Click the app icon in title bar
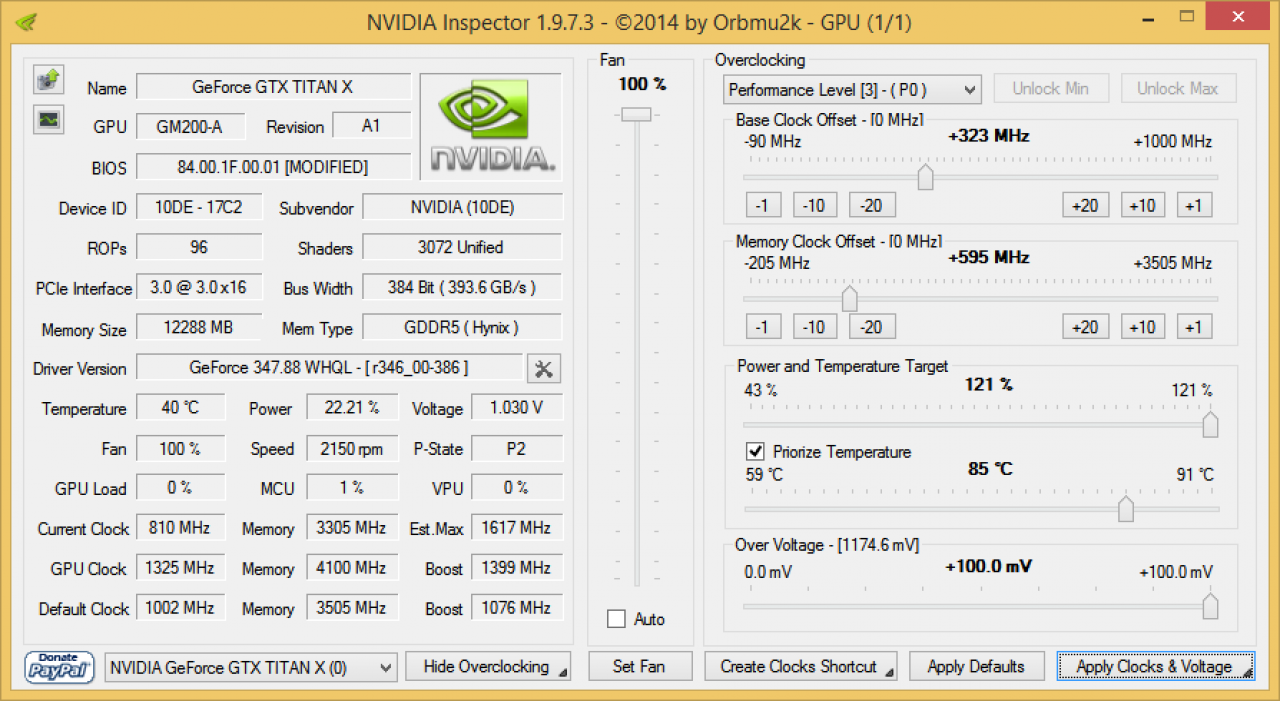Screen dimensions: 1280x701 click(27, 21)
